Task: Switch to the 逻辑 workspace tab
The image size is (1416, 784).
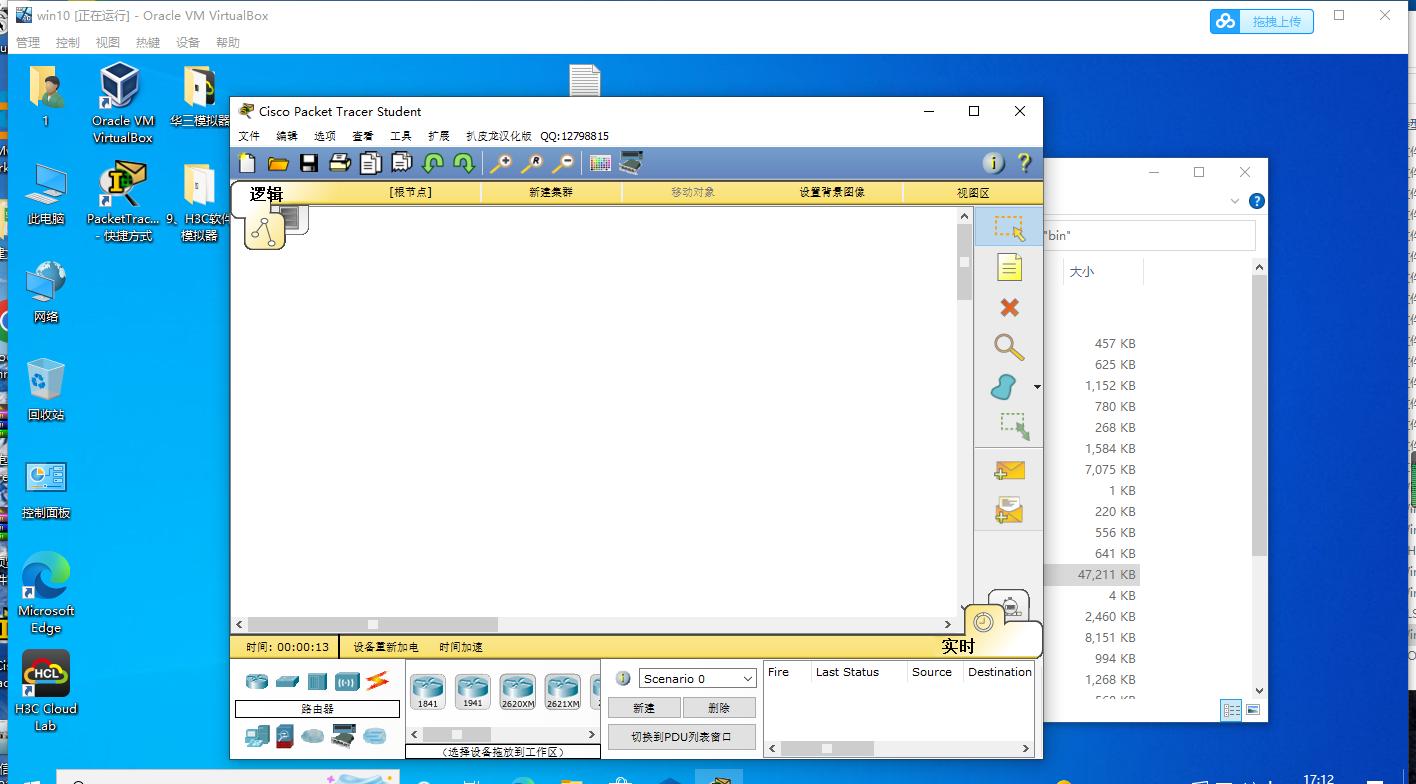Action: [266, 194]
